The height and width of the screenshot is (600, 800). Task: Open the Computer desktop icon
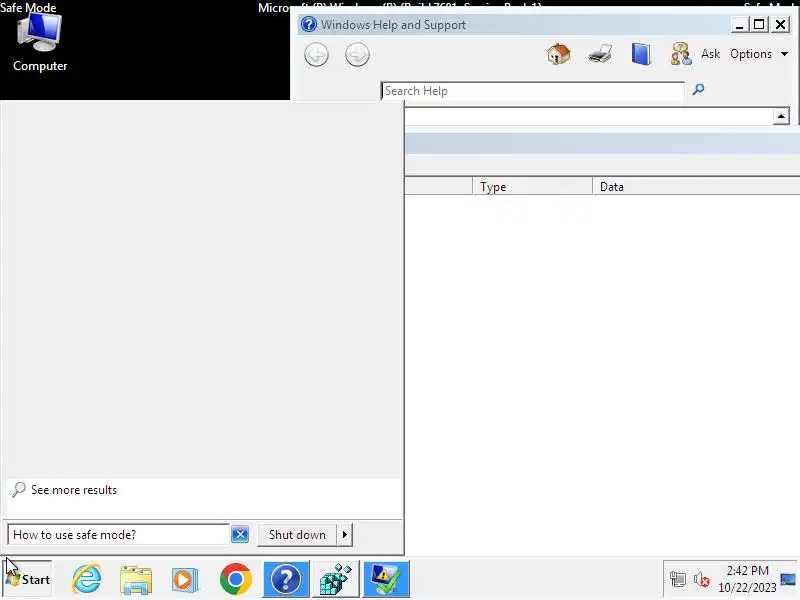pyautogui.click(x=40, y=43)
